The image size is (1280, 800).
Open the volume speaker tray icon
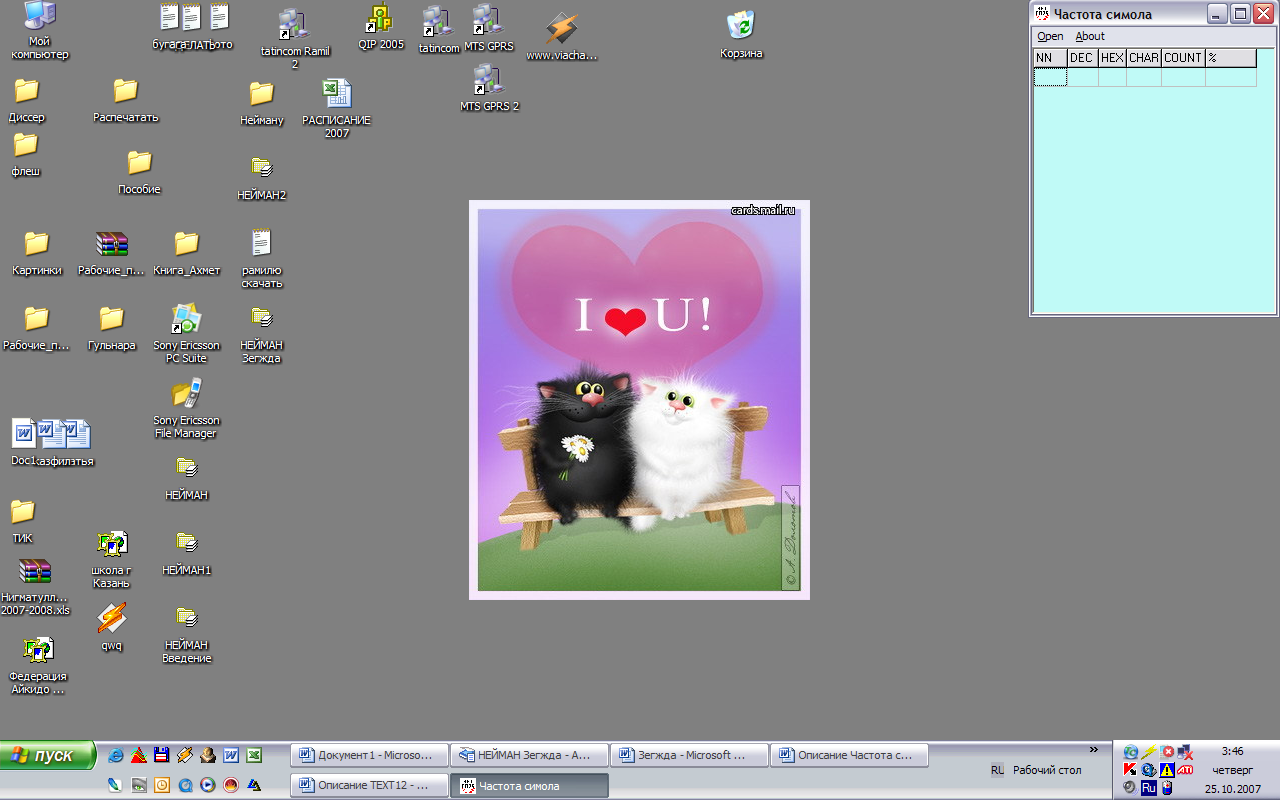coord(1129,787)
